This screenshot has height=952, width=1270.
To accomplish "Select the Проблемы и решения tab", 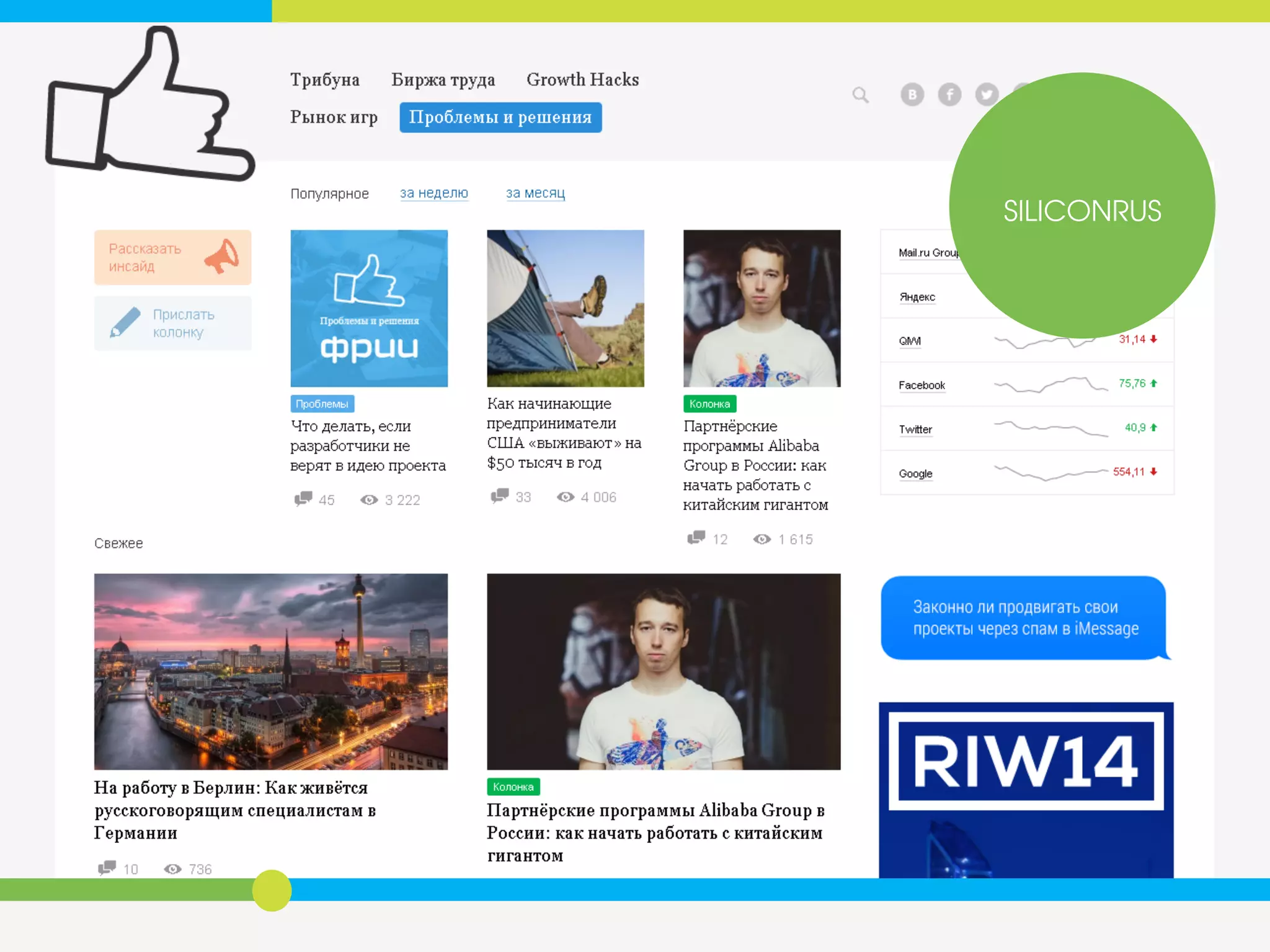I will [x=500, y=117].
